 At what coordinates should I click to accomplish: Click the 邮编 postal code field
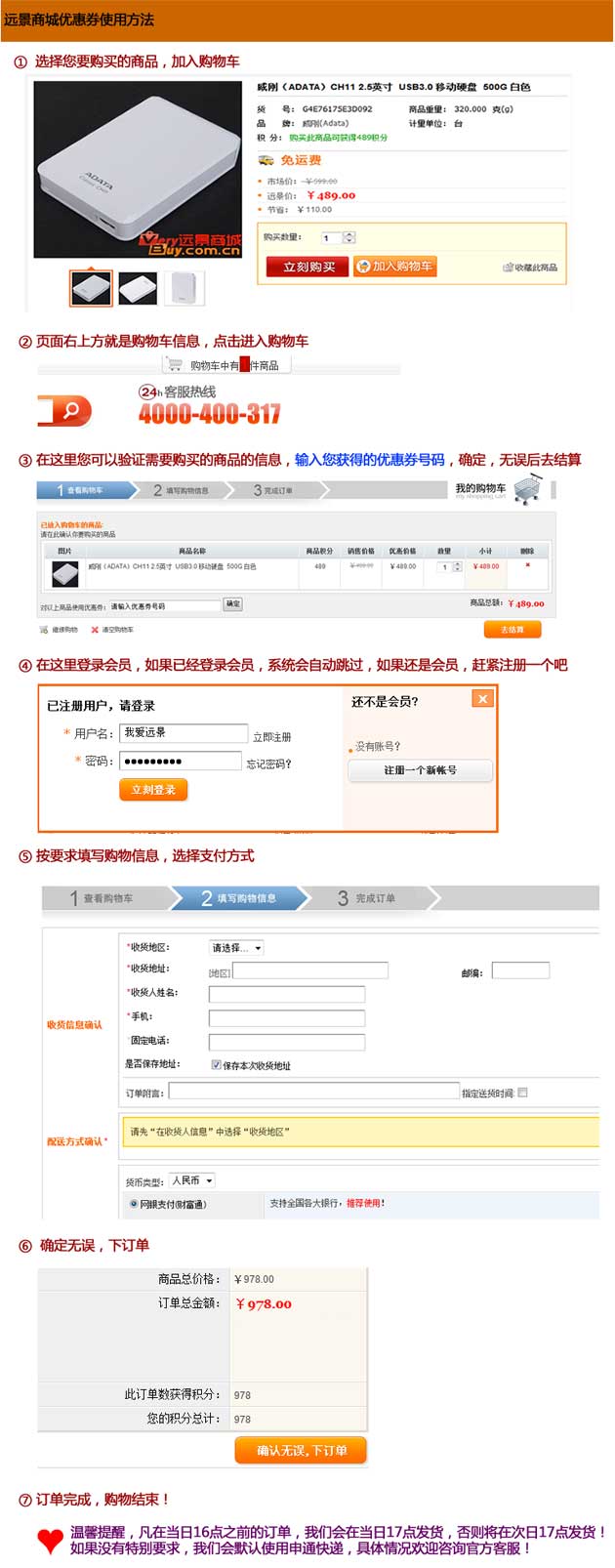[x=520, y=970]
